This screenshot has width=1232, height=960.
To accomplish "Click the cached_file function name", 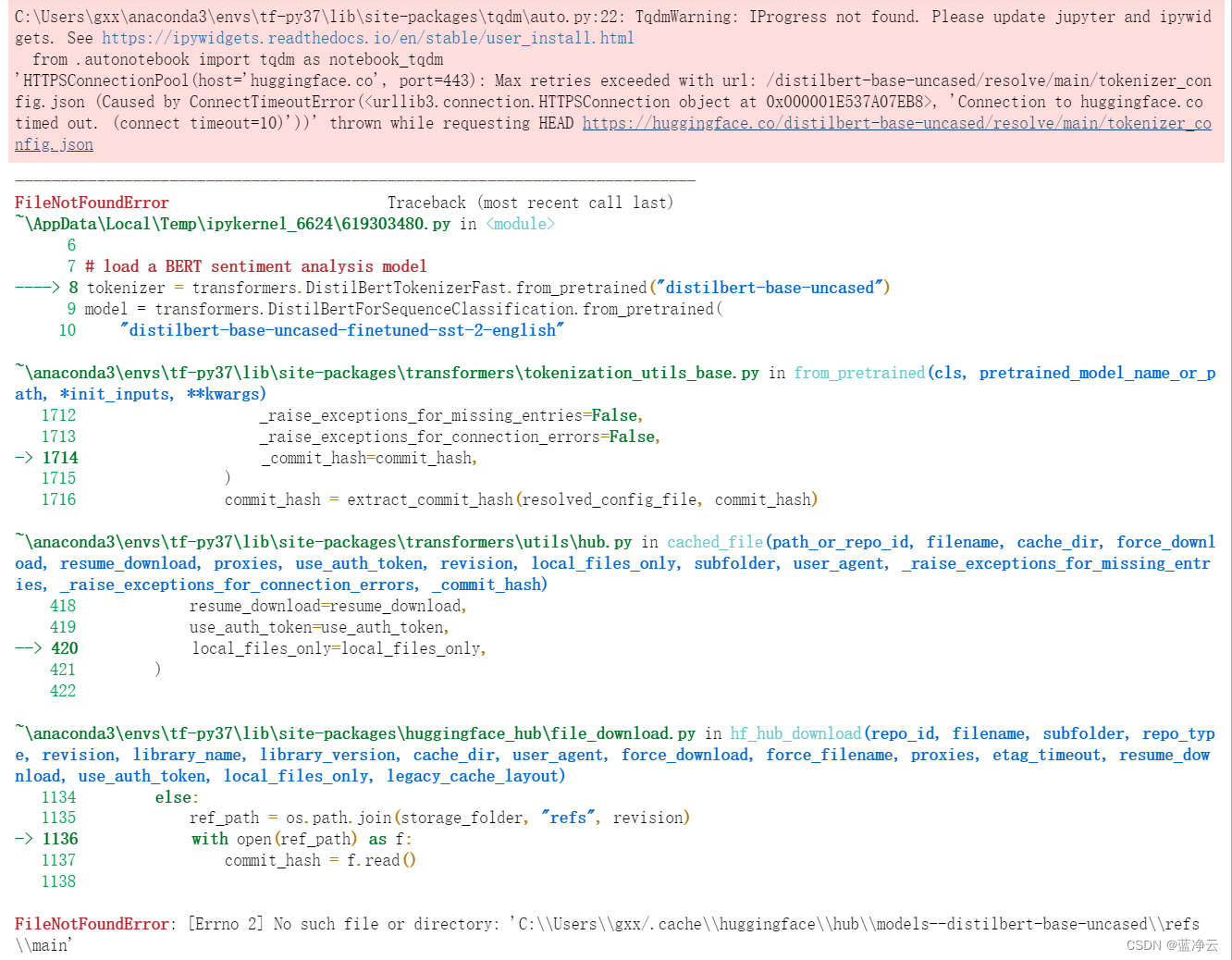I will coord(715,542).
